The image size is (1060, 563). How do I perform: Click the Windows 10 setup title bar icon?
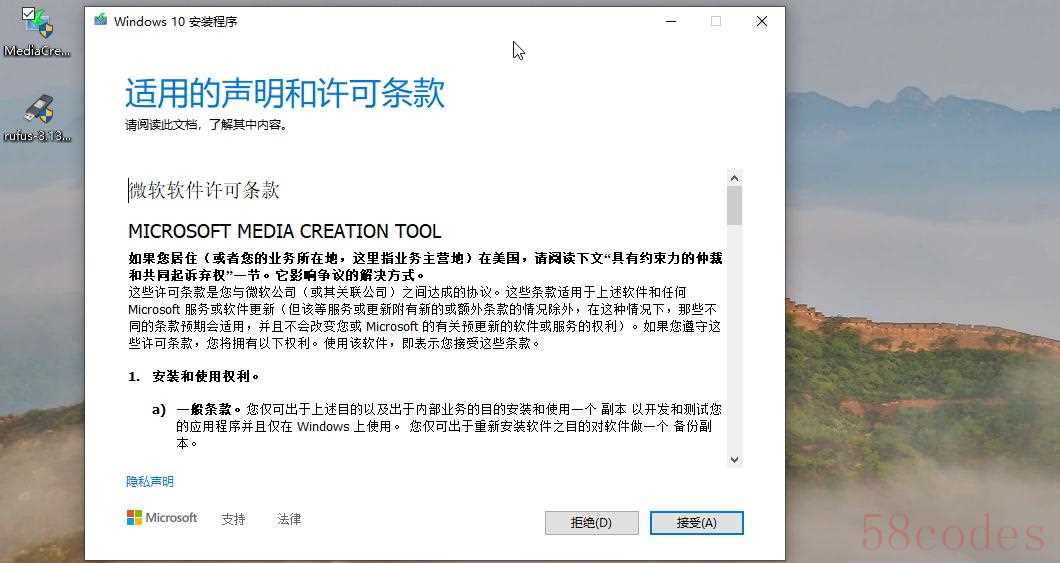click(100, 21)
